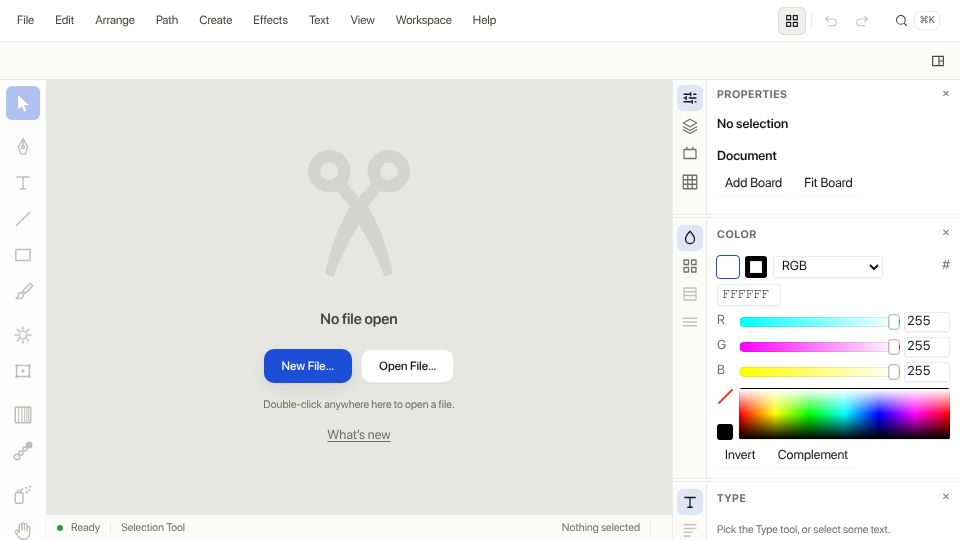The width and height of the screenshot is (960, 540).
Task: Toggle hex input with # button
Action: pyautogui.click(x=946, y=264)
